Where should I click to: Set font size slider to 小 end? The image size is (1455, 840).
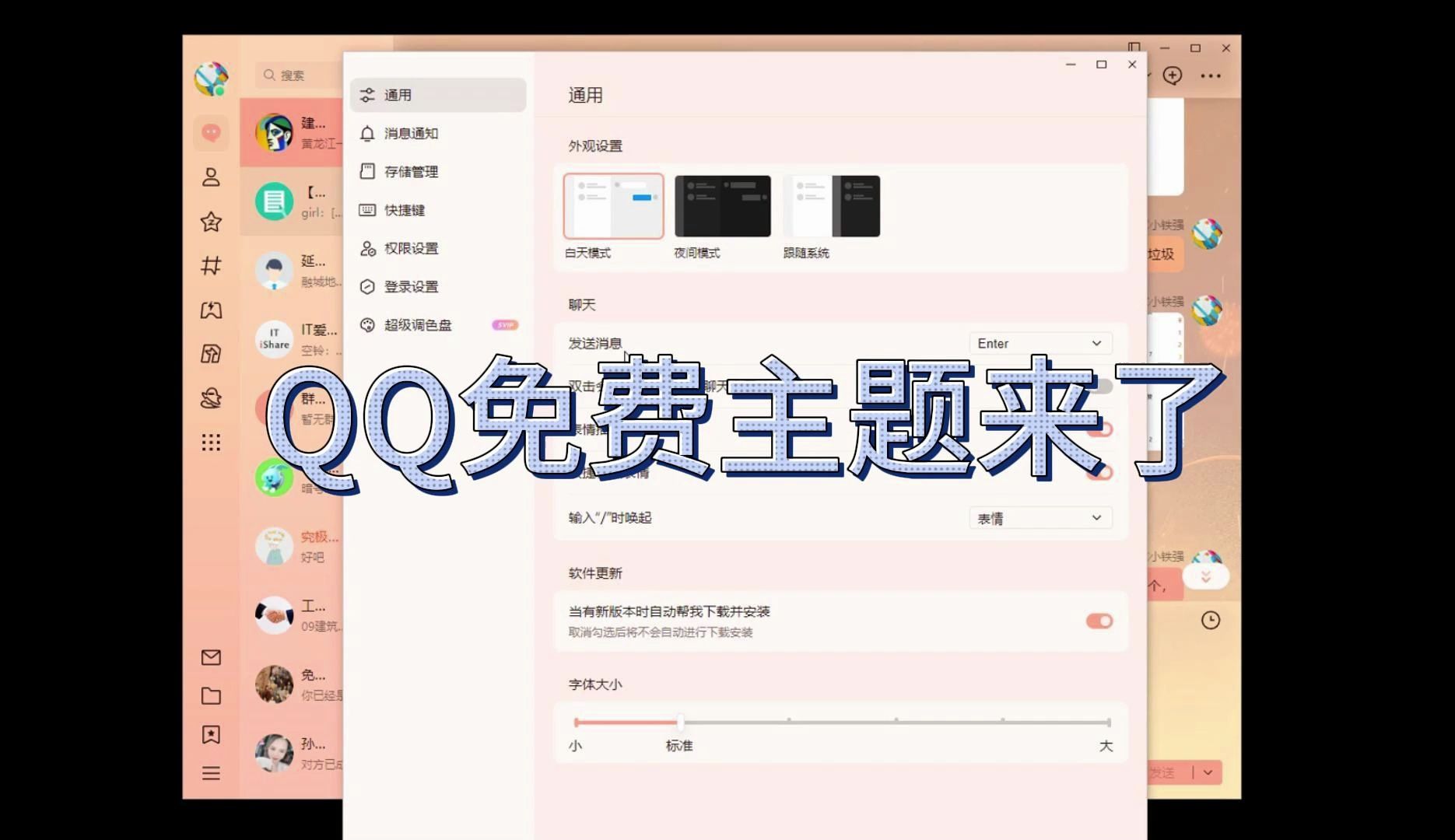coord(576,722)
